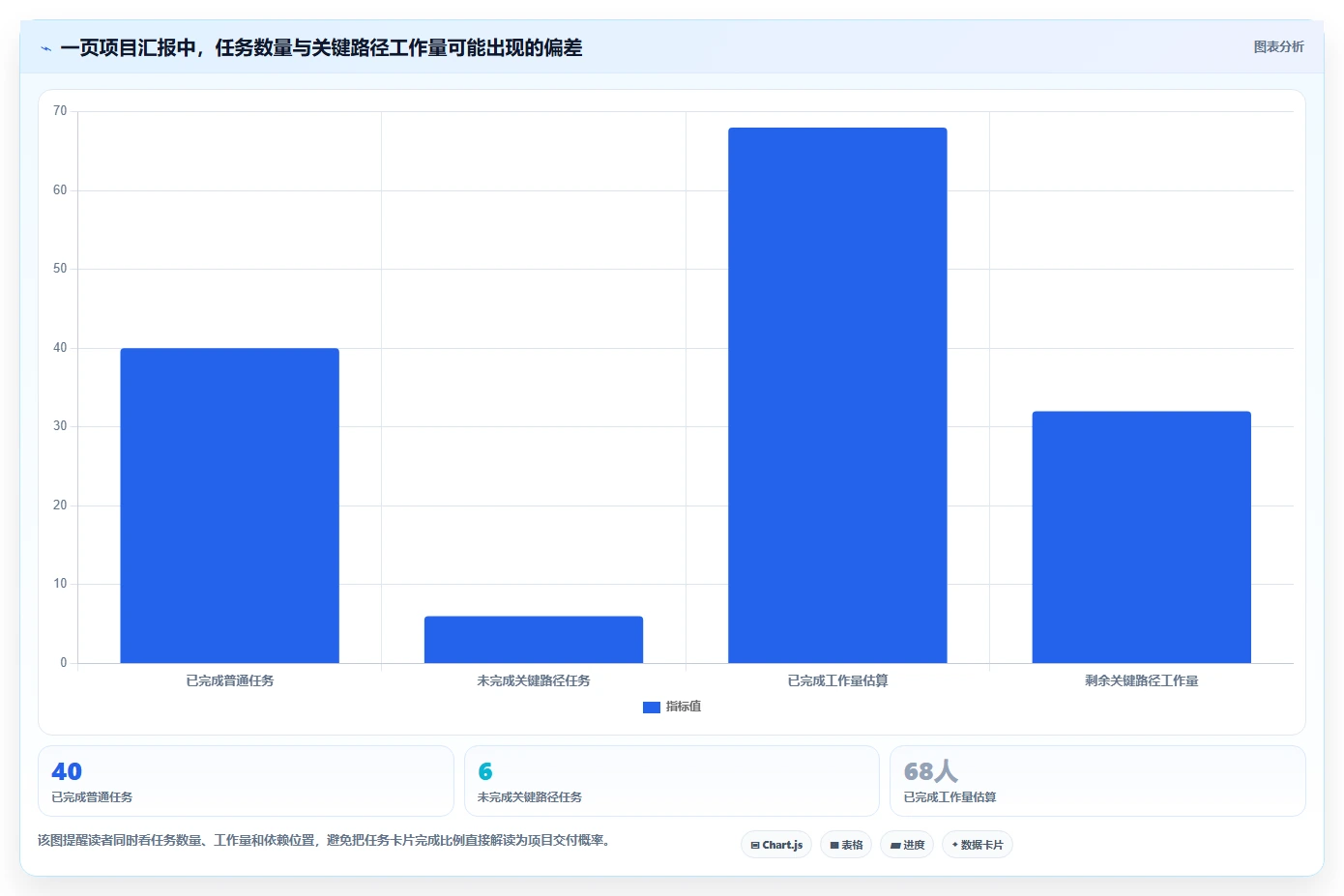Open the 68人 已完成工作量估算 card
The width and height of the screenshot is (1344, 896).
(1097, 781)
